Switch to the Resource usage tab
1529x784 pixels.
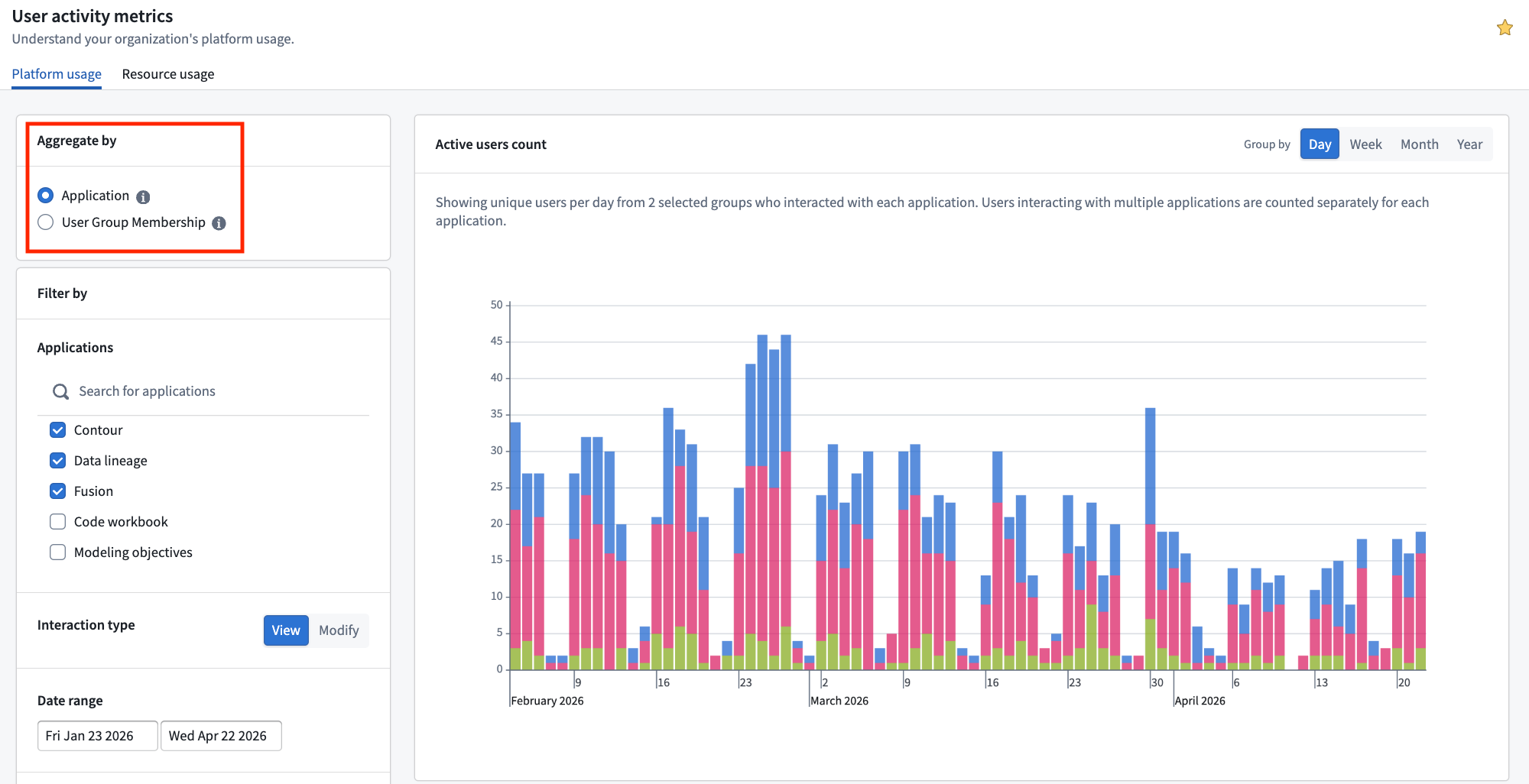click(x=167, y=73)
